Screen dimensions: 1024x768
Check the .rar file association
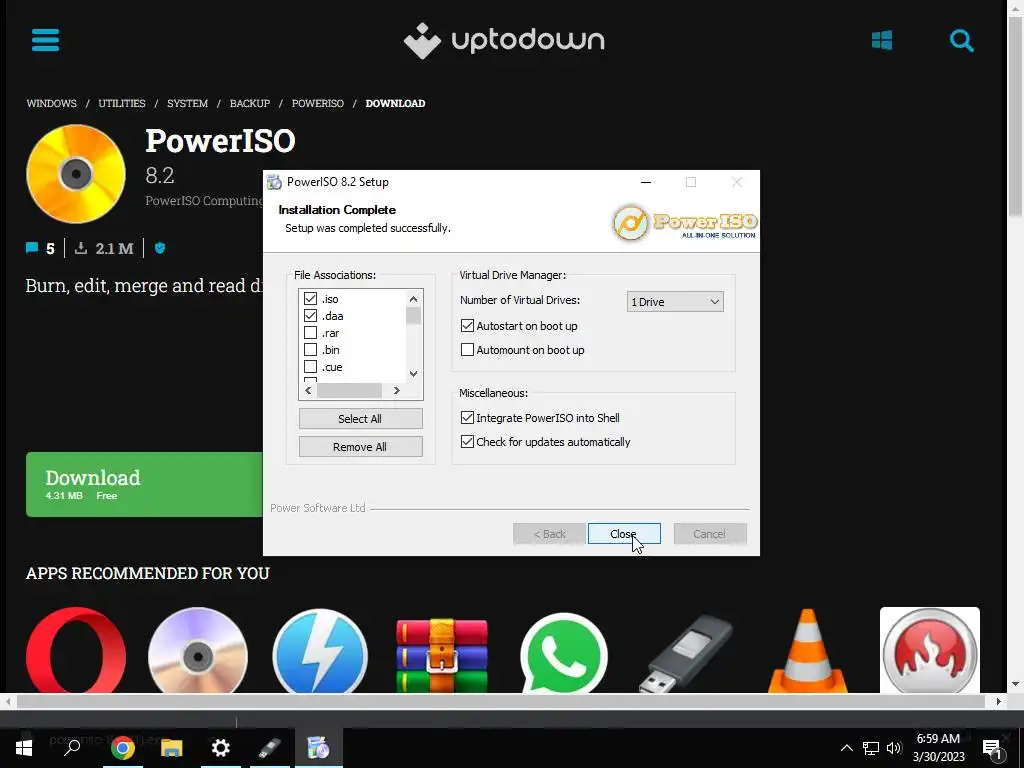coord(310,332)
